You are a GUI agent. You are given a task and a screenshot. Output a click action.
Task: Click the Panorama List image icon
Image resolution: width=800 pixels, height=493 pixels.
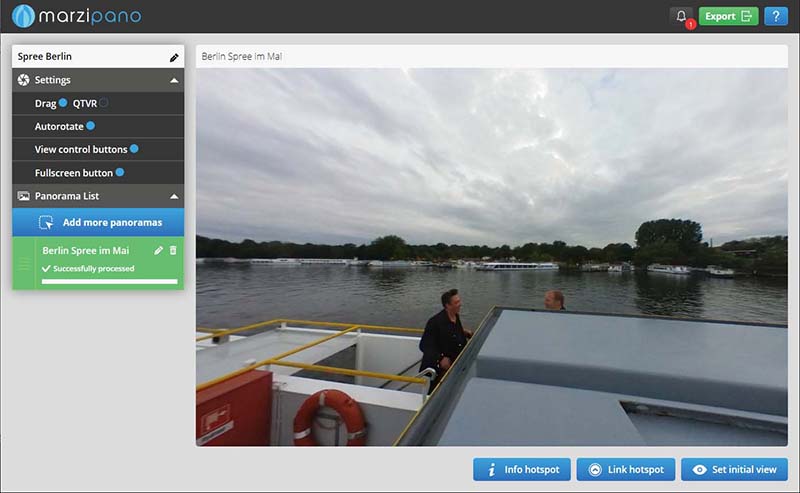23,196
